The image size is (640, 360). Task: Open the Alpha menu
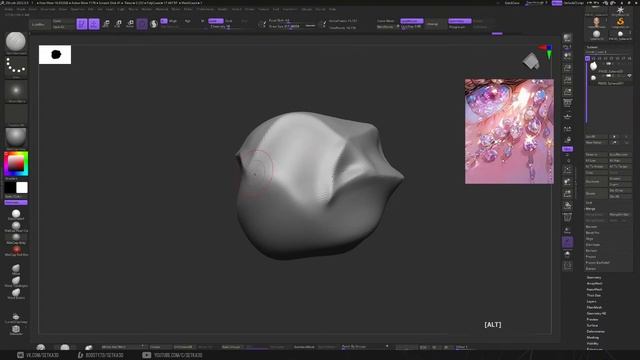click(9, 9)
